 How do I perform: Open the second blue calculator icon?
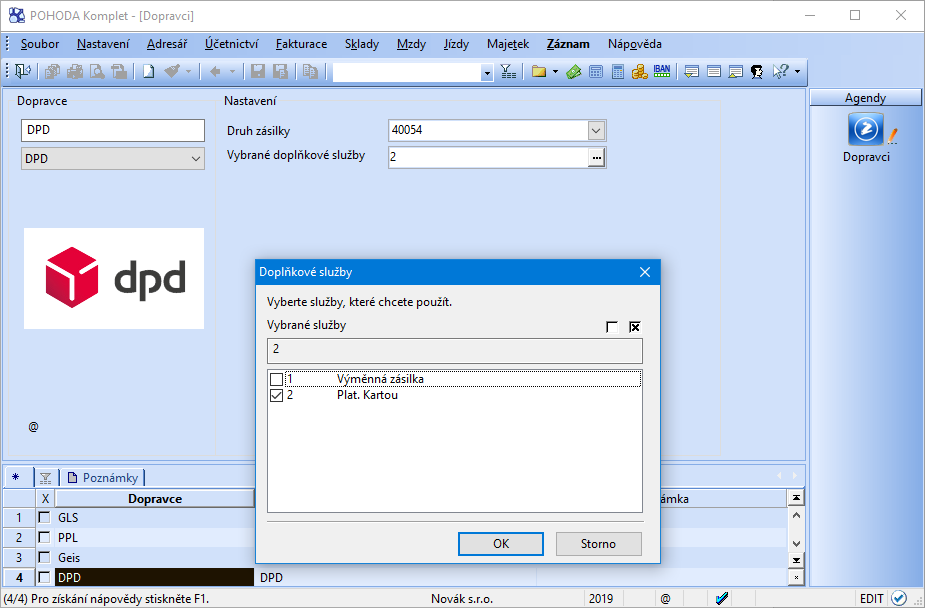coord(618,72)
